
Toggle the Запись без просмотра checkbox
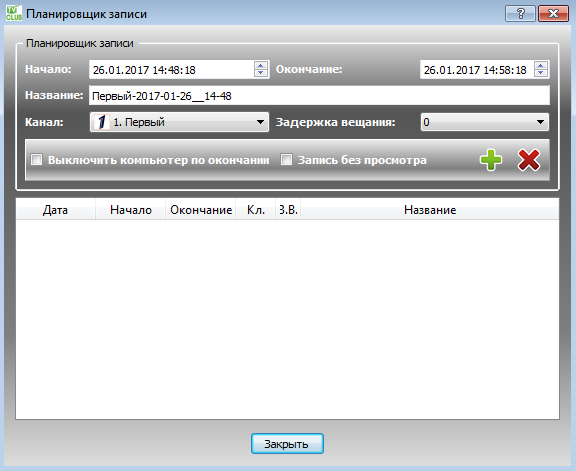286,160
